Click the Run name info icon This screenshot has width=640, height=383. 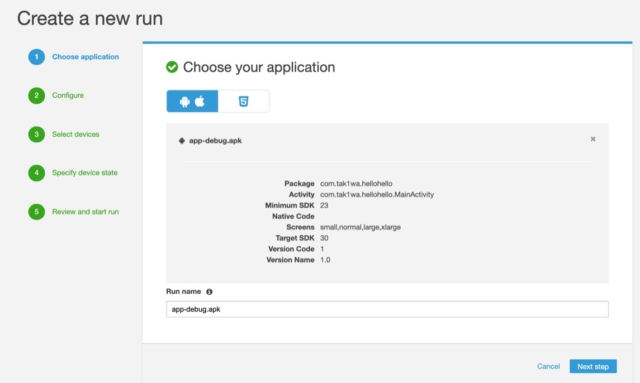(x=209, y=292)
